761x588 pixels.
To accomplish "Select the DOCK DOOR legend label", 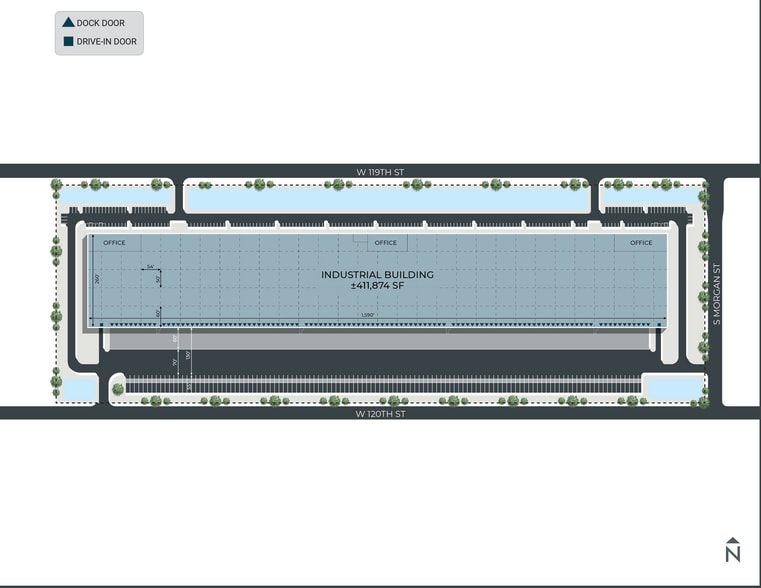I will tap(100, 22).
